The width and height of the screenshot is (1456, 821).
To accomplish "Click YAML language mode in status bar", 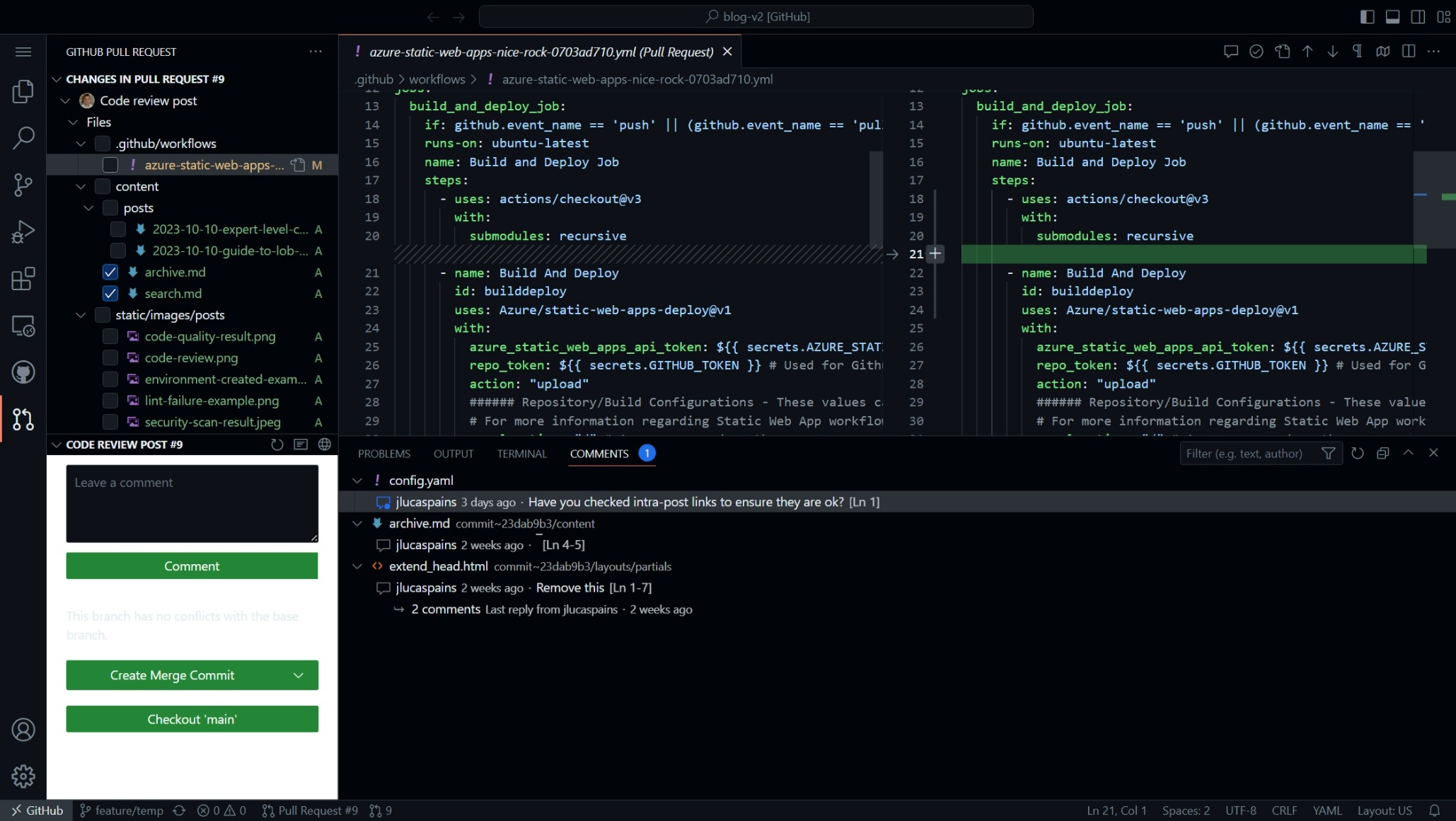I will coord(1327,811).
